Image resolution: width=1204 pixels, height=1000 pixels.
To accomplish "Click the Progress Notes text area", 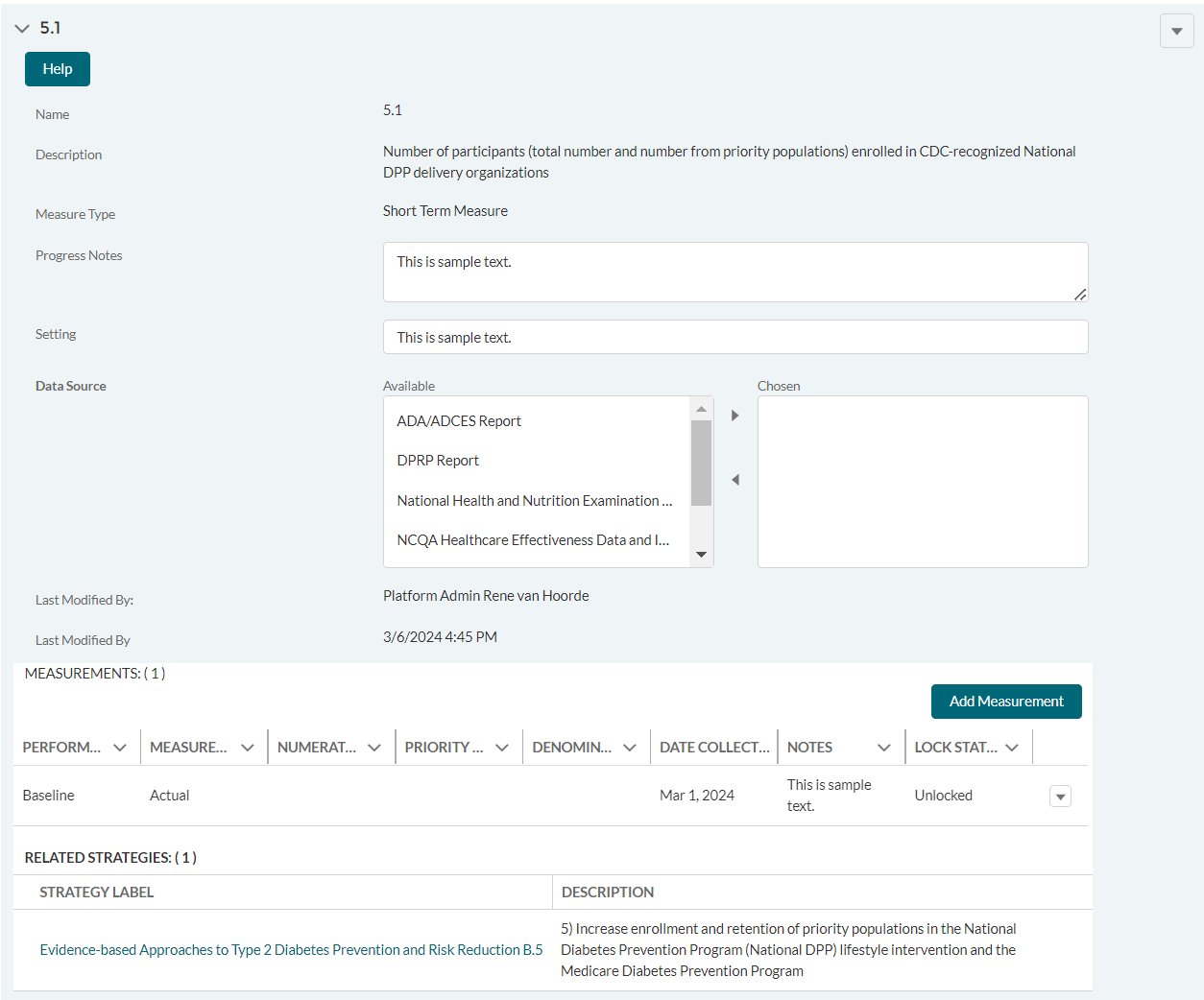I will [x=734, y=272].
